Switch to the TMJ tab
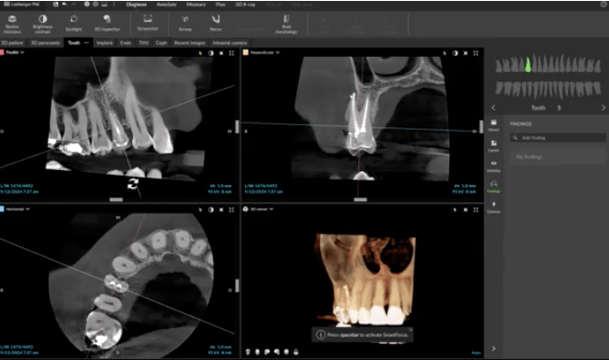609x360 pixels. (x=143, y=43)
